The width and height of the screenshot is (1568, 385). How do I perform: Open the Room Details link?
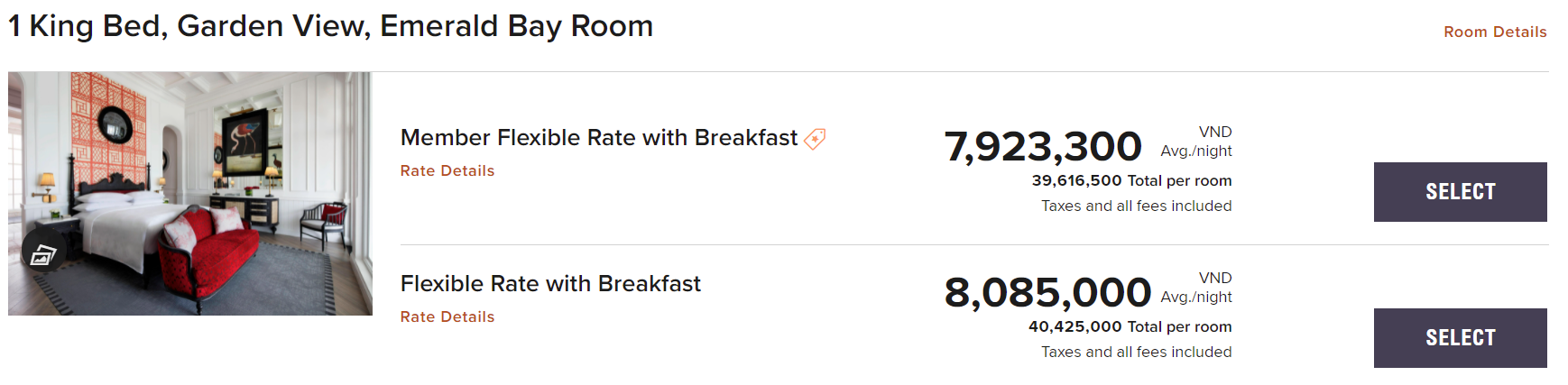1494,32
